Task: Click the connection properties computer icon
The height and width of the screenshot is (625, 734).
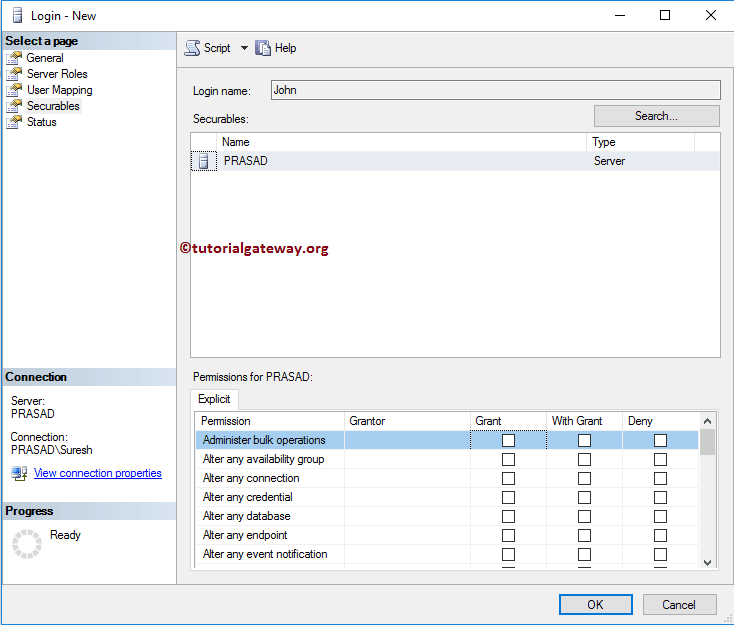Action: pos(19,473)
